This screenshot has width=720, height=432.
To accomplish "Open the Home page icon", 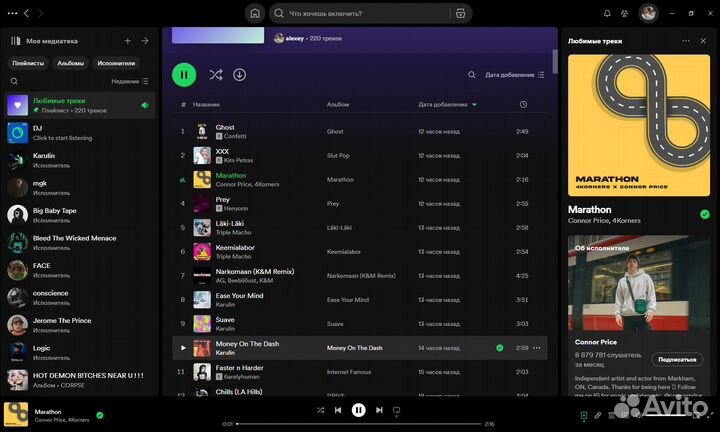I will click(x=255, y=13).
